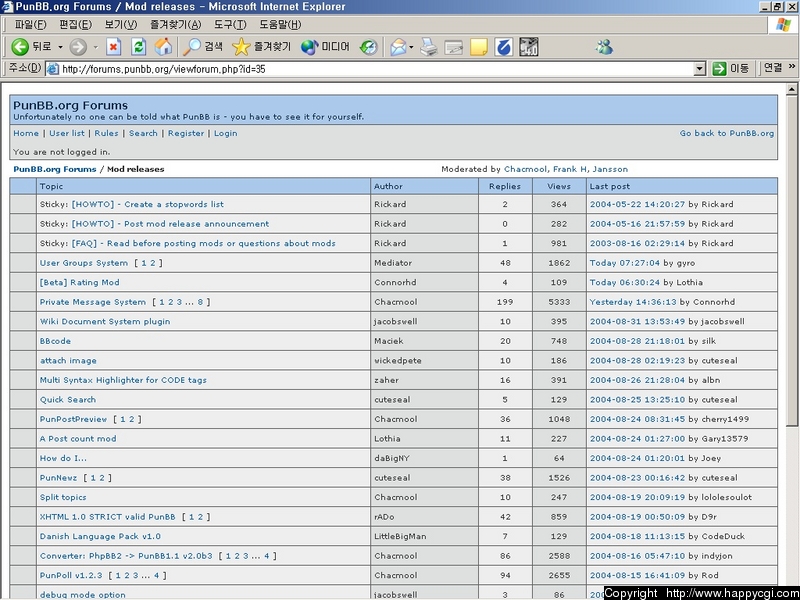Open the Back button history dropdown arrow
Screen dimensions: 800x600
coord(60,47)
